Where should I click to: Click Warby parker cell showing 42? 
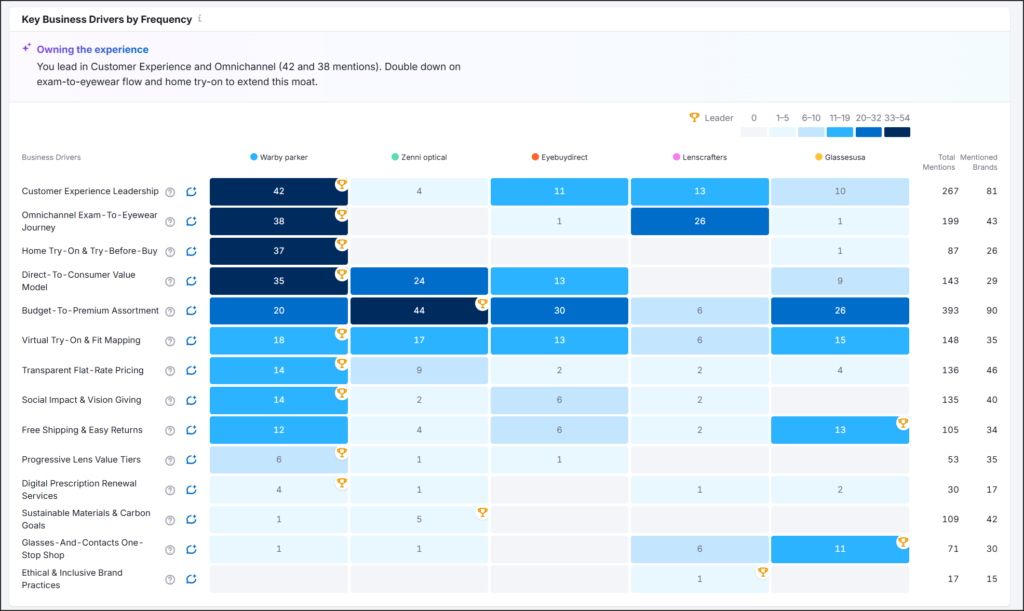click(x=279, y=192)
